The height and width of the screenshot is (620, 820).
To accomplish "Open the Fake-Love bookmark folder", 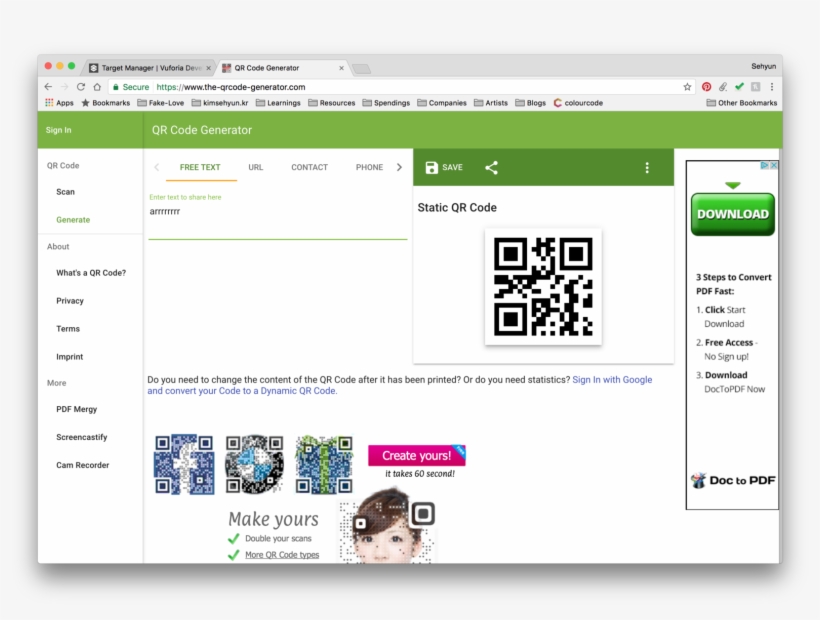I will pos(161,103).
